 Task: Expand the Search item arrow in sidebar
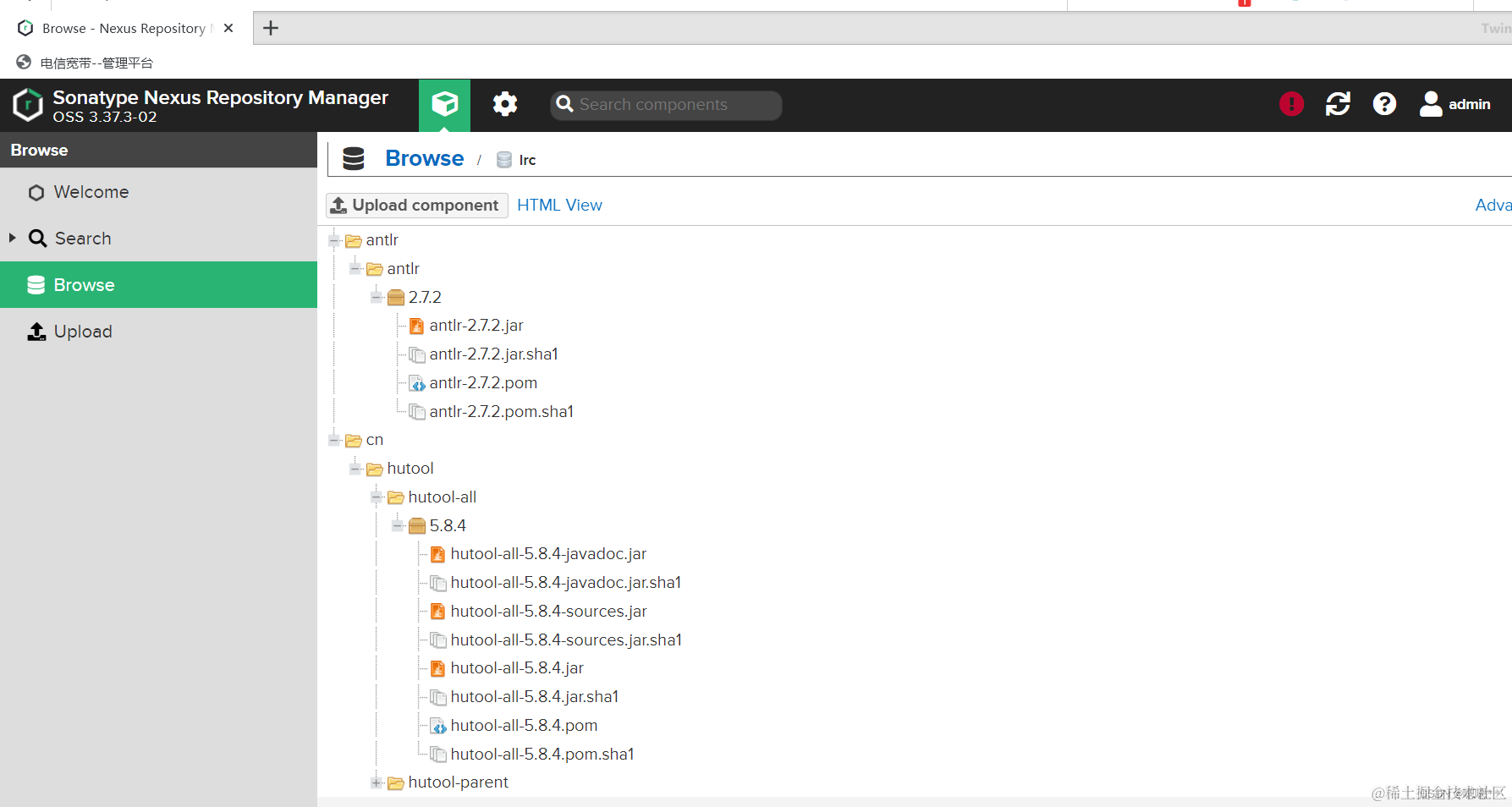12,239
